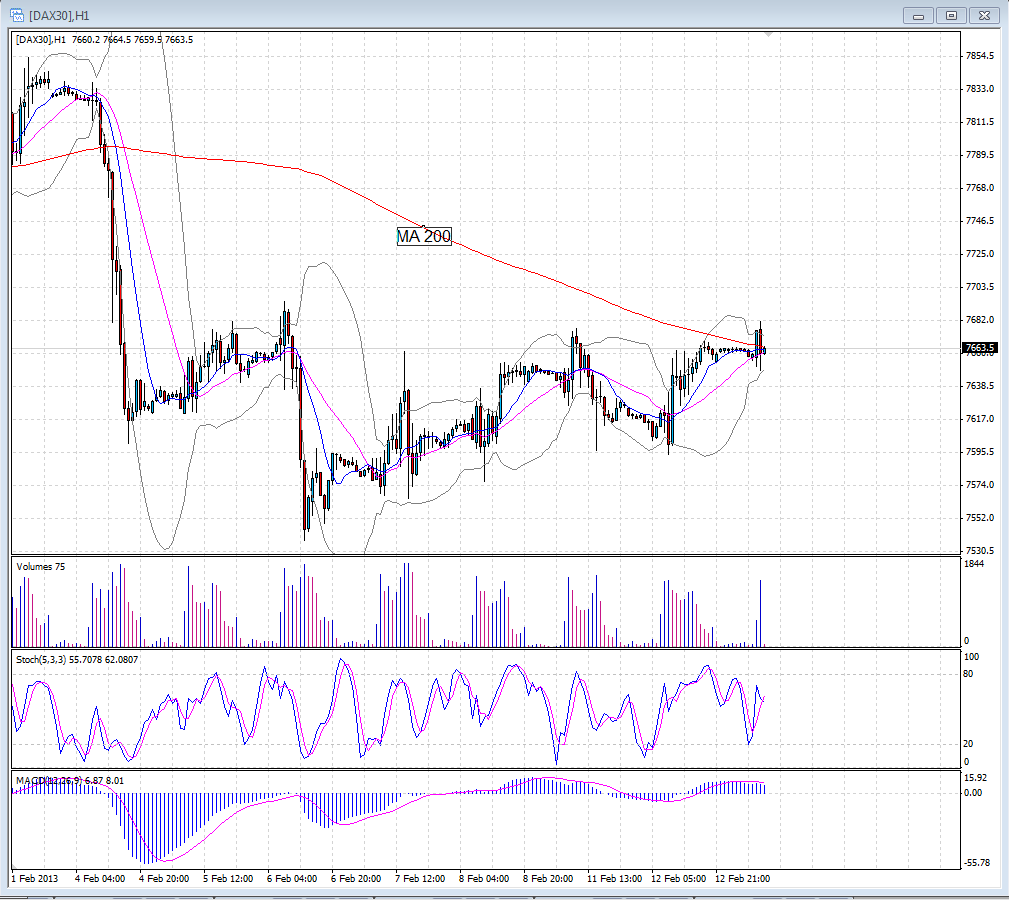Click the Volumes 75 indicator label

(41, 567)
